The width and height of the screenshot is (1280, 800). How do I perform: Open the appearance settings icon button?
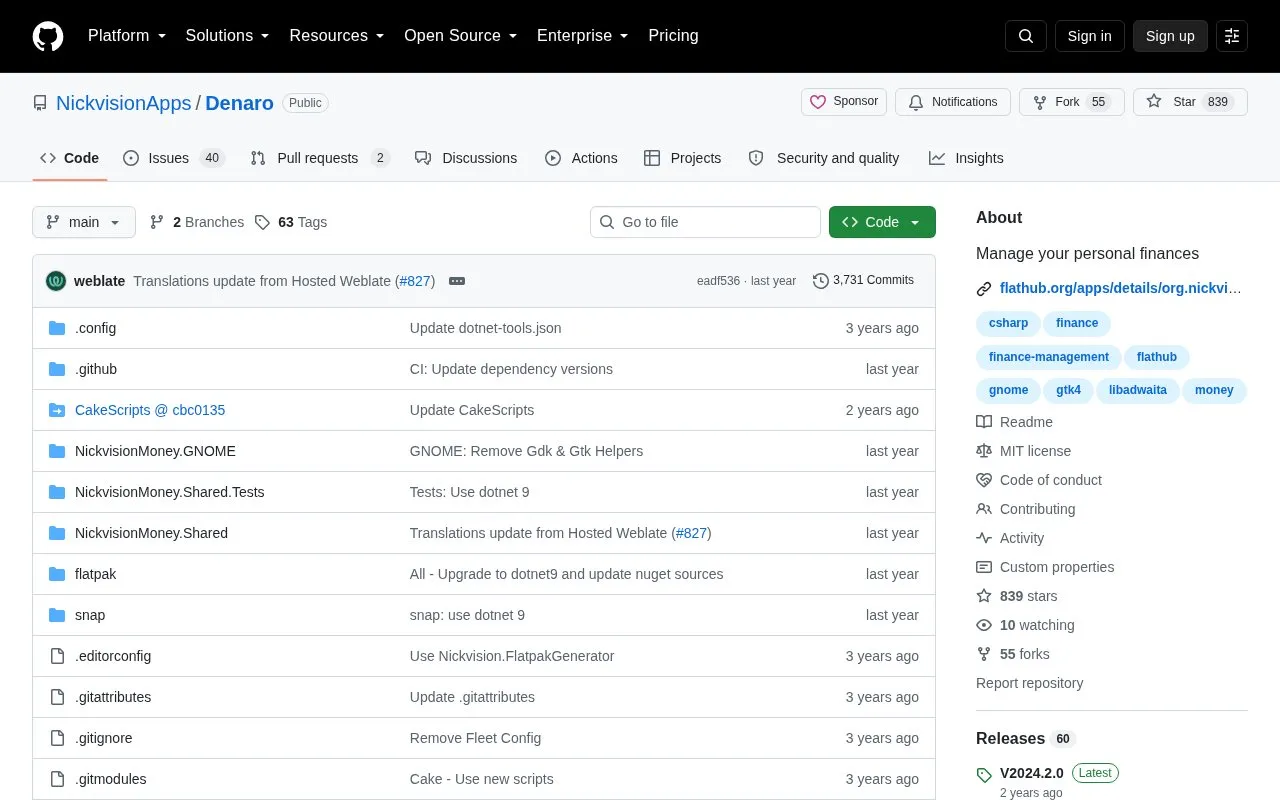1232,36
